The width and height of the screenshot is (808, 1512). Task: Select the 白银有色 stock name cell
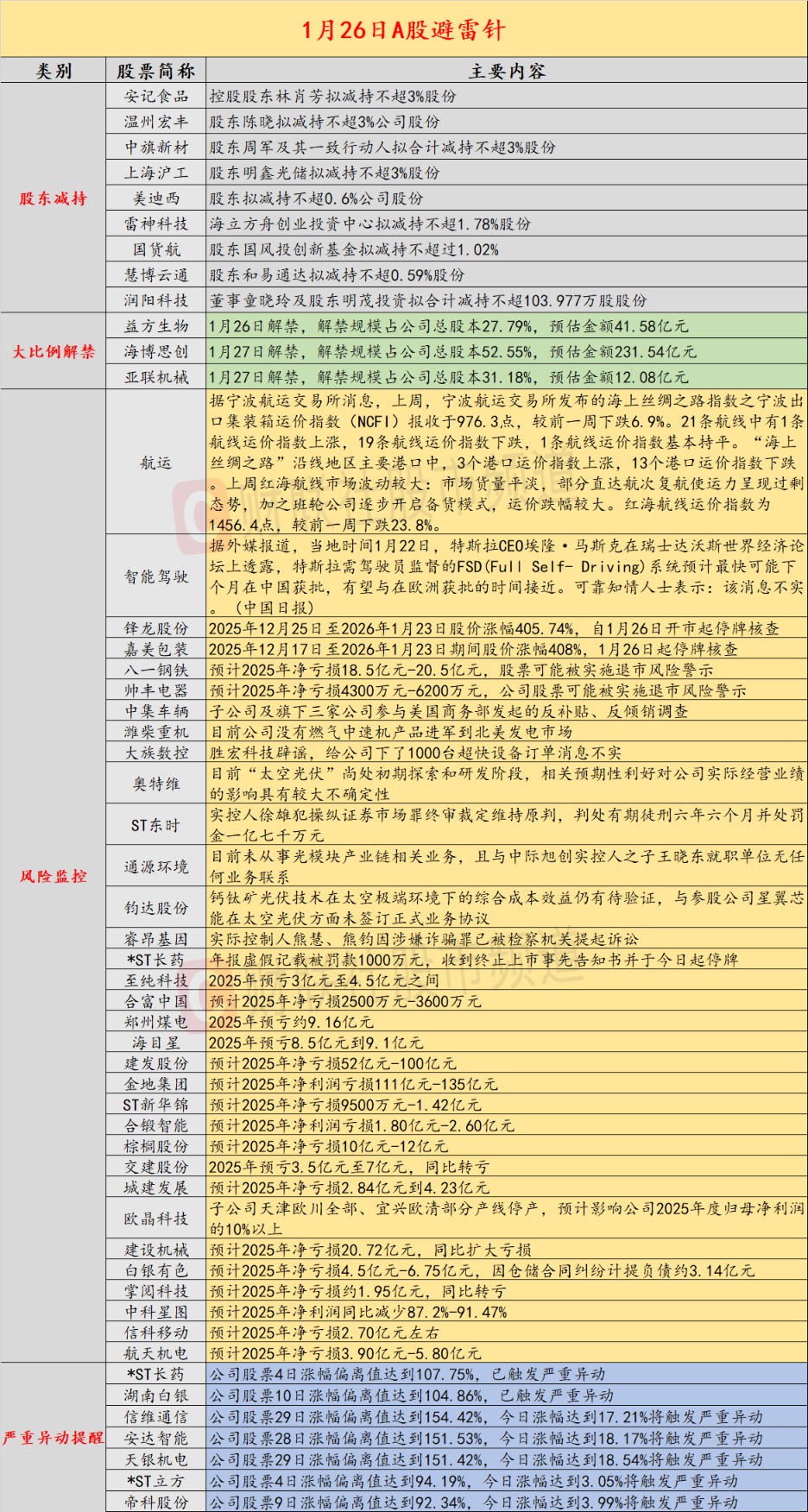[x=155, y=1270]
